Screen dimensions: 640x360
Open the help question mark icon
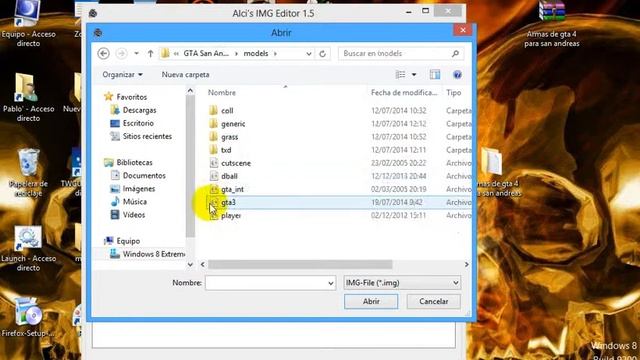(457, 75)
